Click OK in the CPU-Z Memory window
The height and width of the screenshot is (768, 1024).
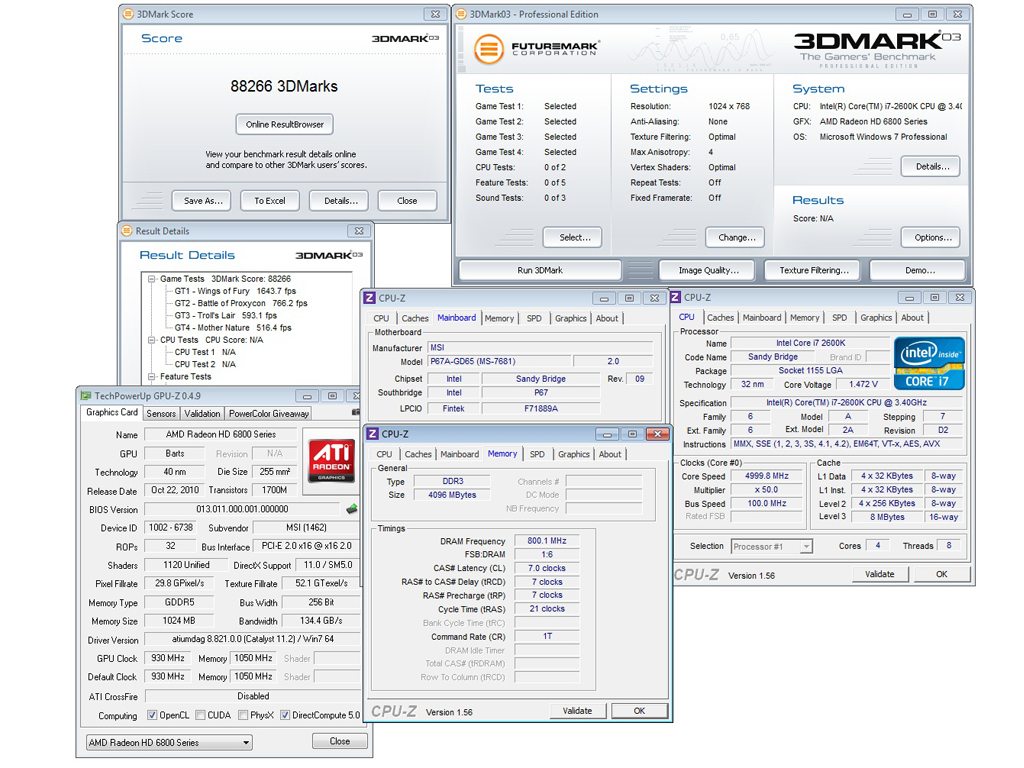tap(639, 711)
